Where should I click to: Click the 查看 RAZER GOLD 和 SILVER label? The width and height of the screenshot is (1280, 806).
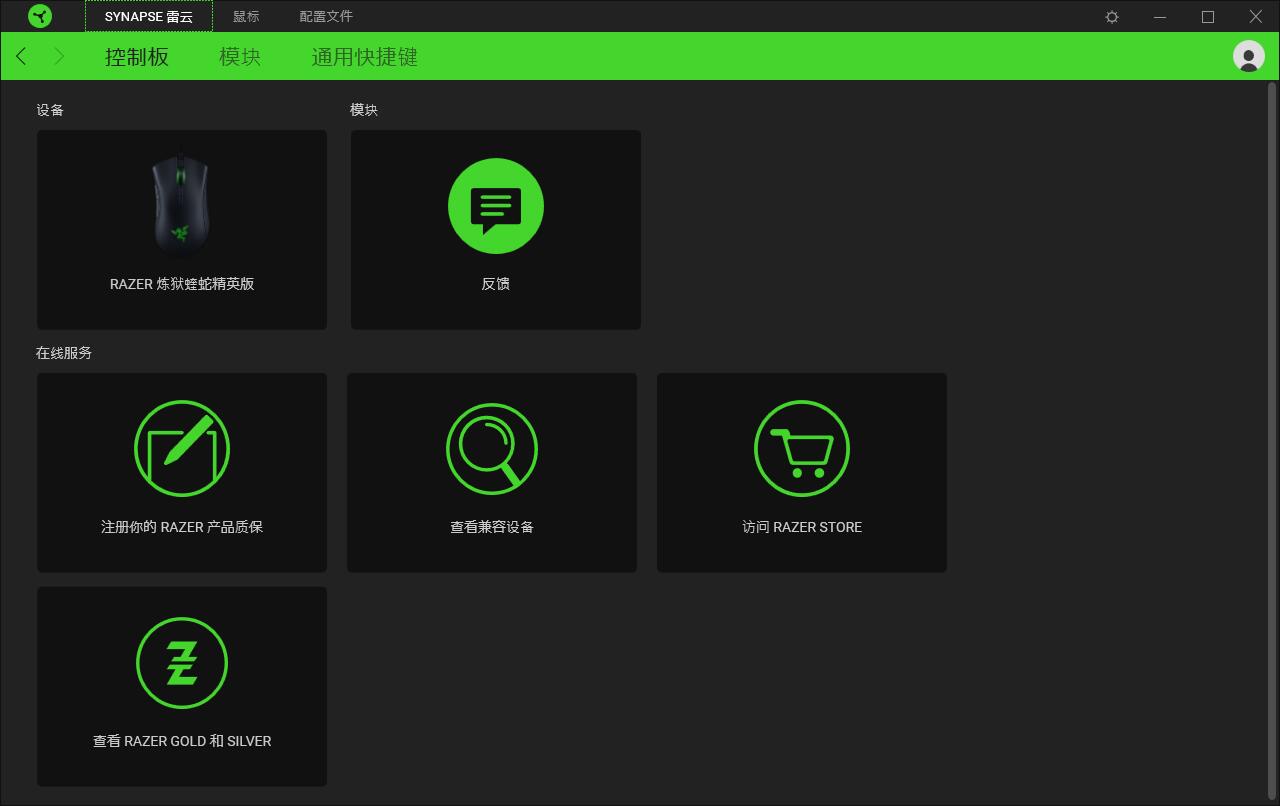click(x=182, y=741)
